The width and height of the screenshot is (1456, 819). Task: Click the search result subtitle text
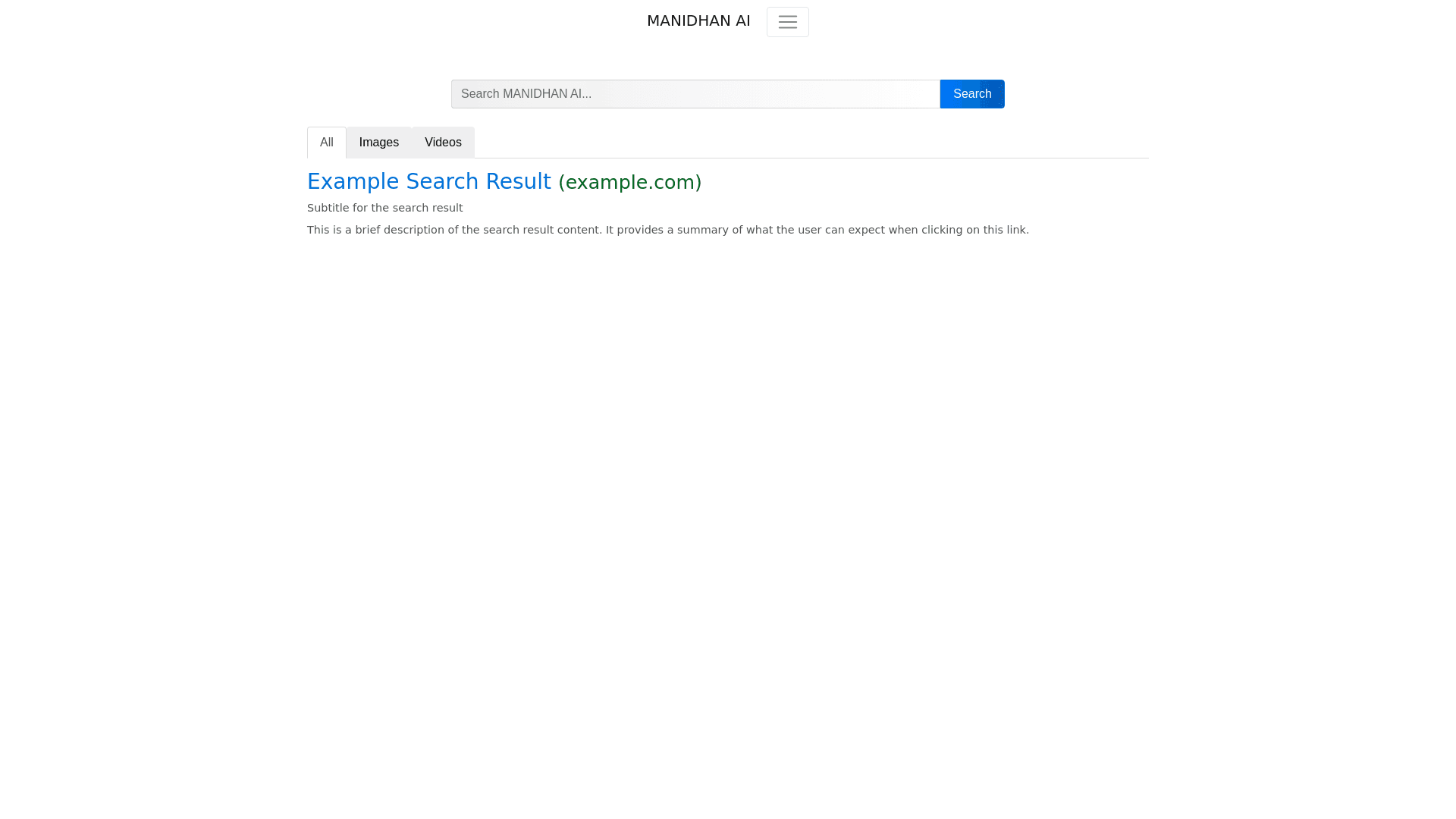[384, 208]
